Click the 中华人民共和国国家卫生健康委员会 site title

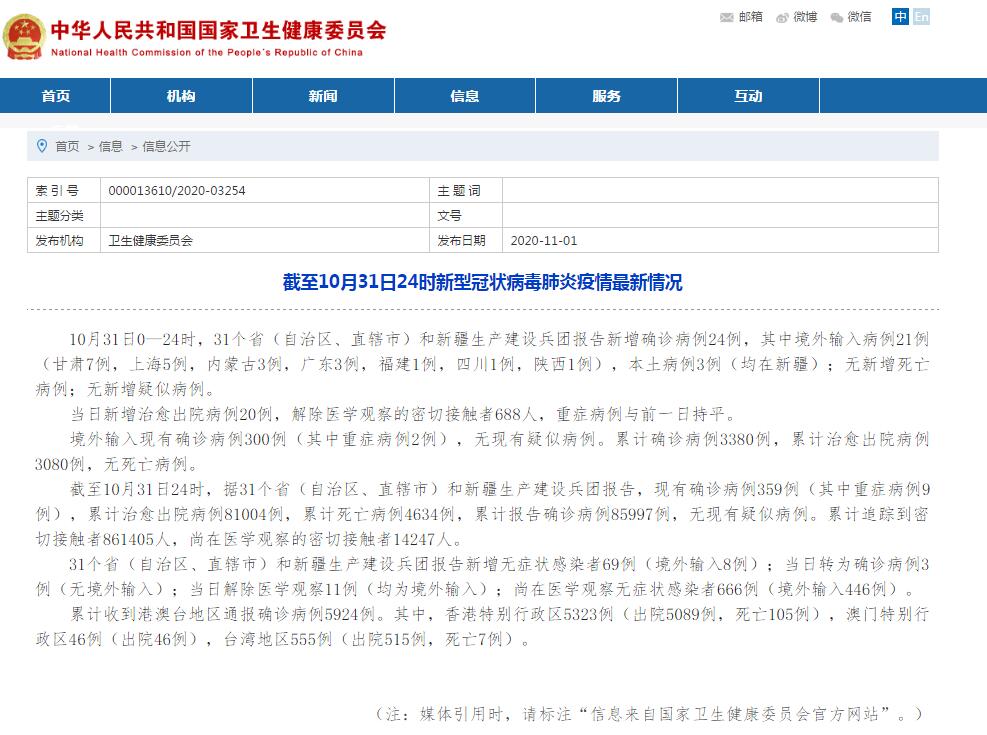(x=218, y=30)
